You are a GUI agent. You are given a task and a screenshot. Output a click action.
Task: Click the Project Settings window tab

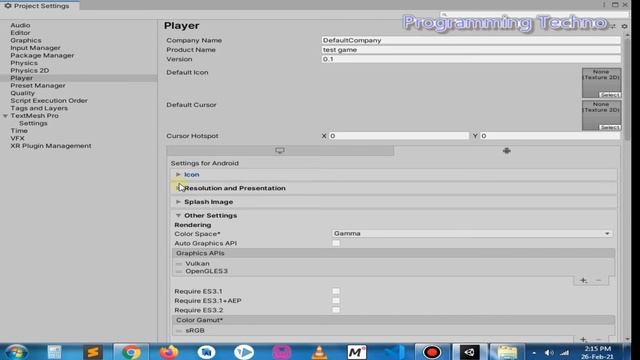40,5
